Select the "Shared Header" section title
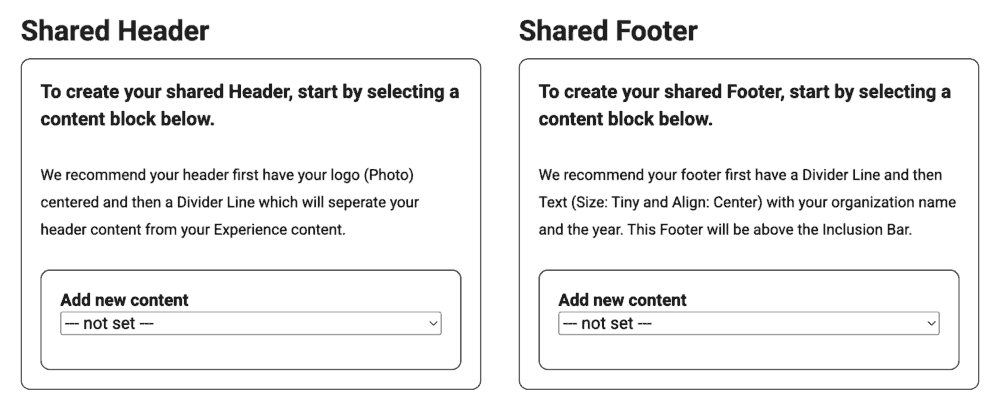This screenshot has height=410, width=1000. coord(115,31)
